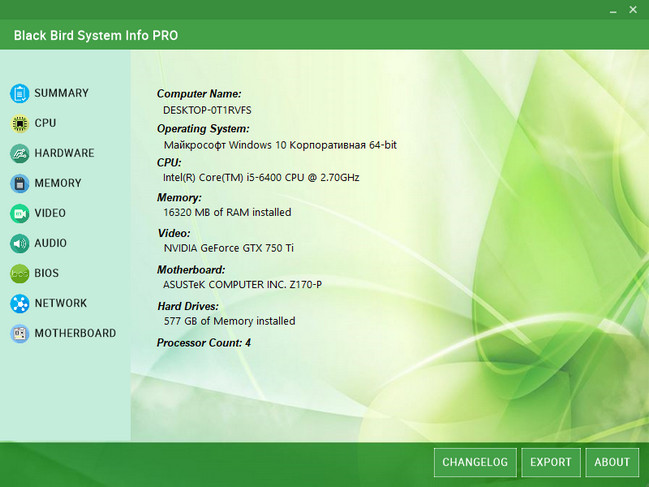Click the Video: heading in summary

click(174, 233)
